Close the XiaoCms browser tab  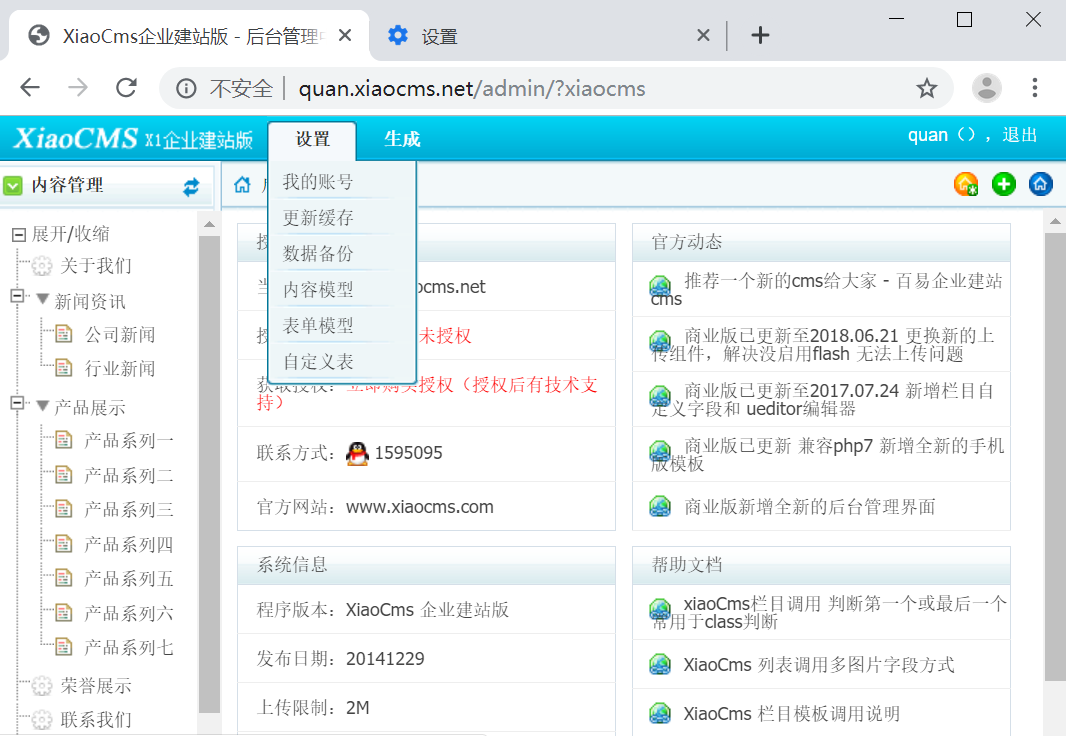point(345,35)
